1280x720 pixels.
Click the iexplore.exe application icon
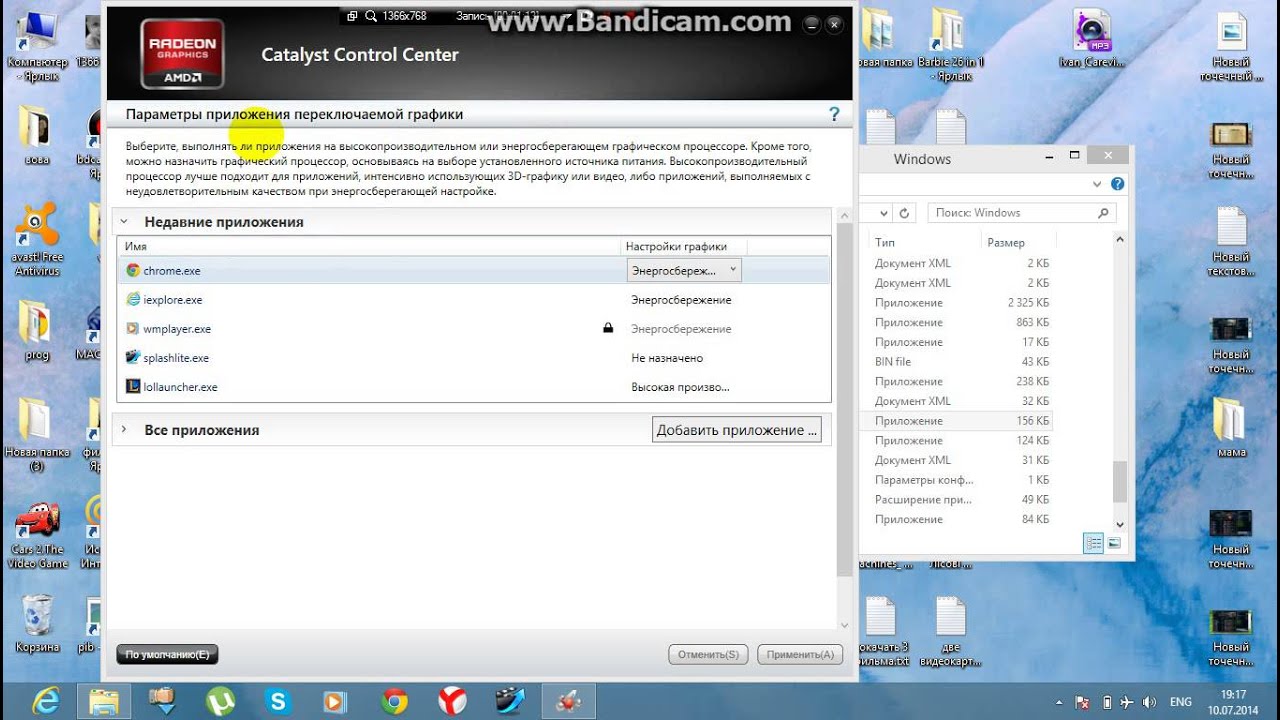133,299
